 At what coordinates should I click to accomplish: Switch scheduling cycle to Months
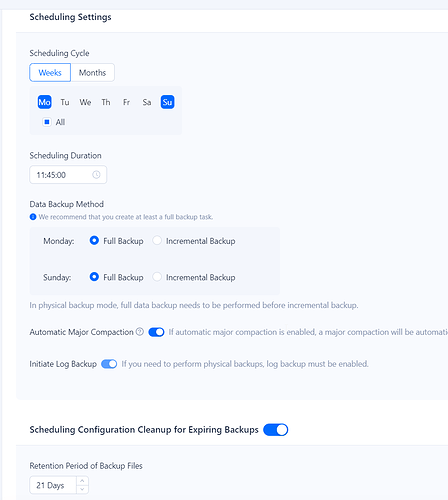click(x=92, y=72)
